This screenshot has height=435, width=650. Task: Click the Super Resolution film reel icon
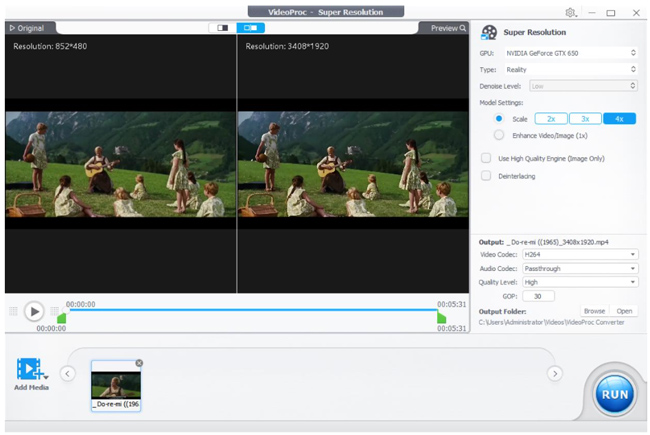click(489, 32)
